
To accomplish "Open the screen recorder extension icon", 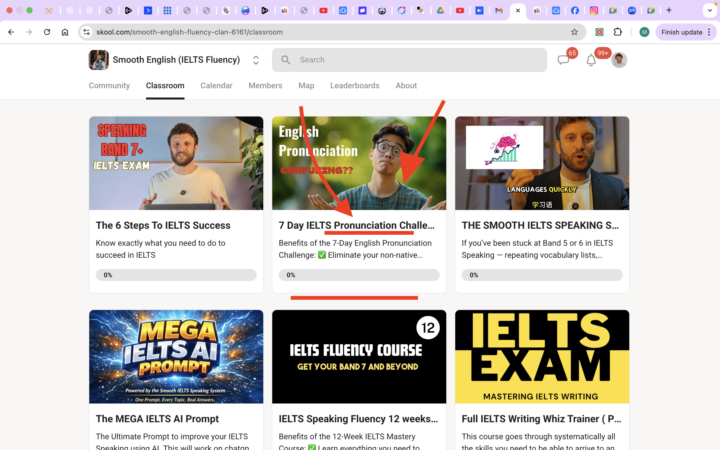I will pyautogui.click(x=599, y=32).
